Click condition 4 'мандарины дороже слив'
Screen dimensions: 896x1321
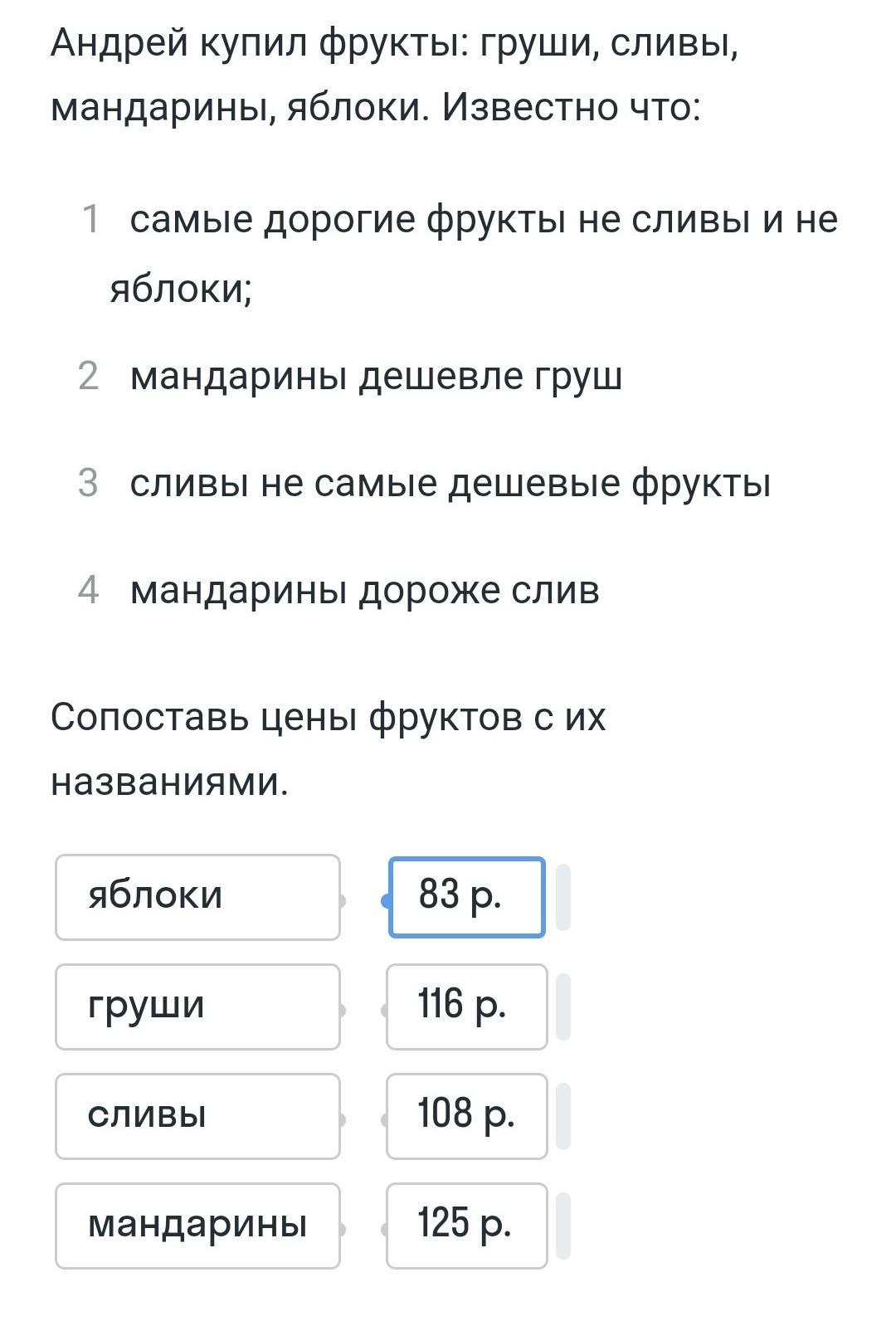365,591
